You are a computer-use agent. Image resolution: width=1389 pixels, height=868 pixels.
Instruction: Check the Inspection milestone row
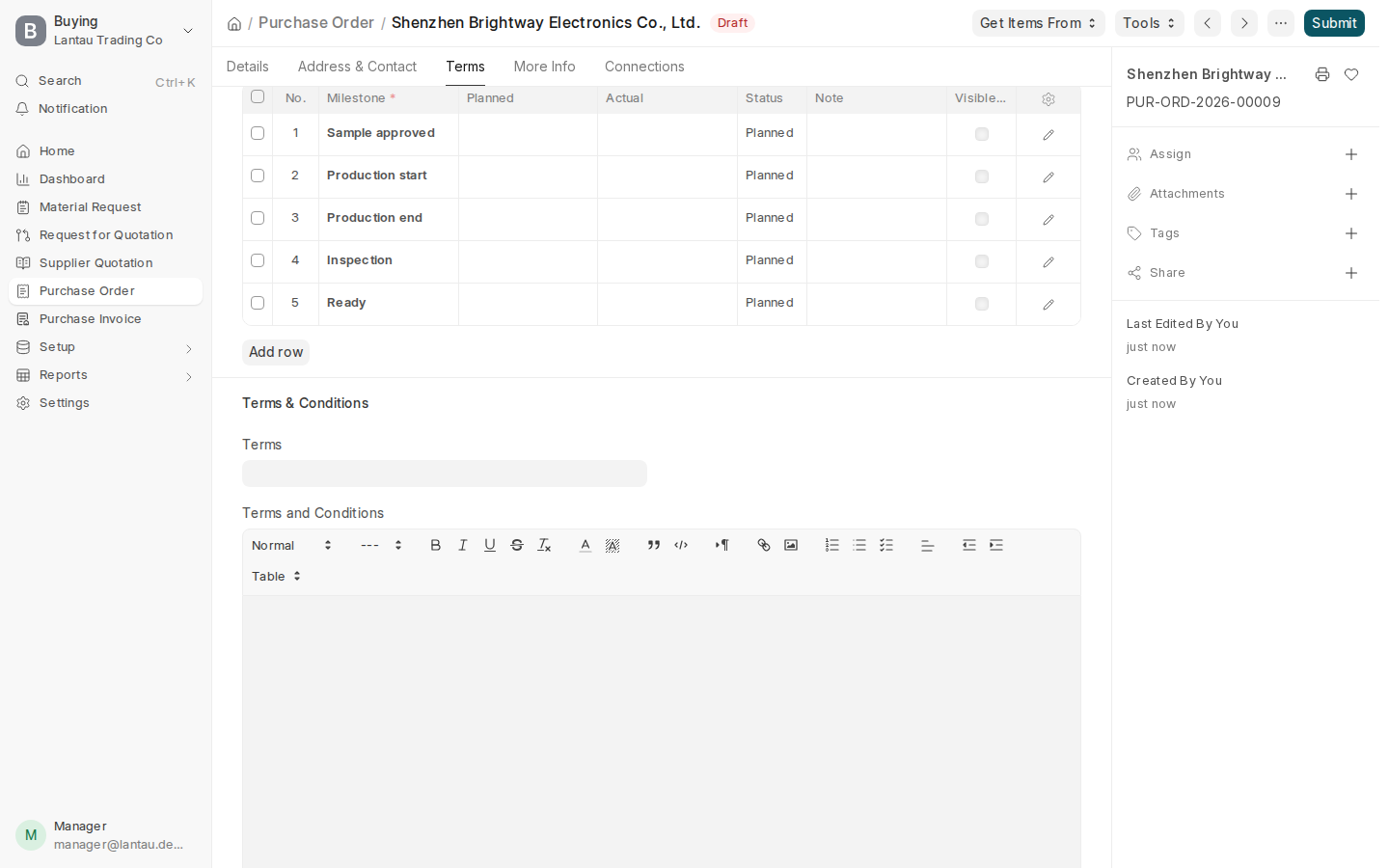coord(258,260)
